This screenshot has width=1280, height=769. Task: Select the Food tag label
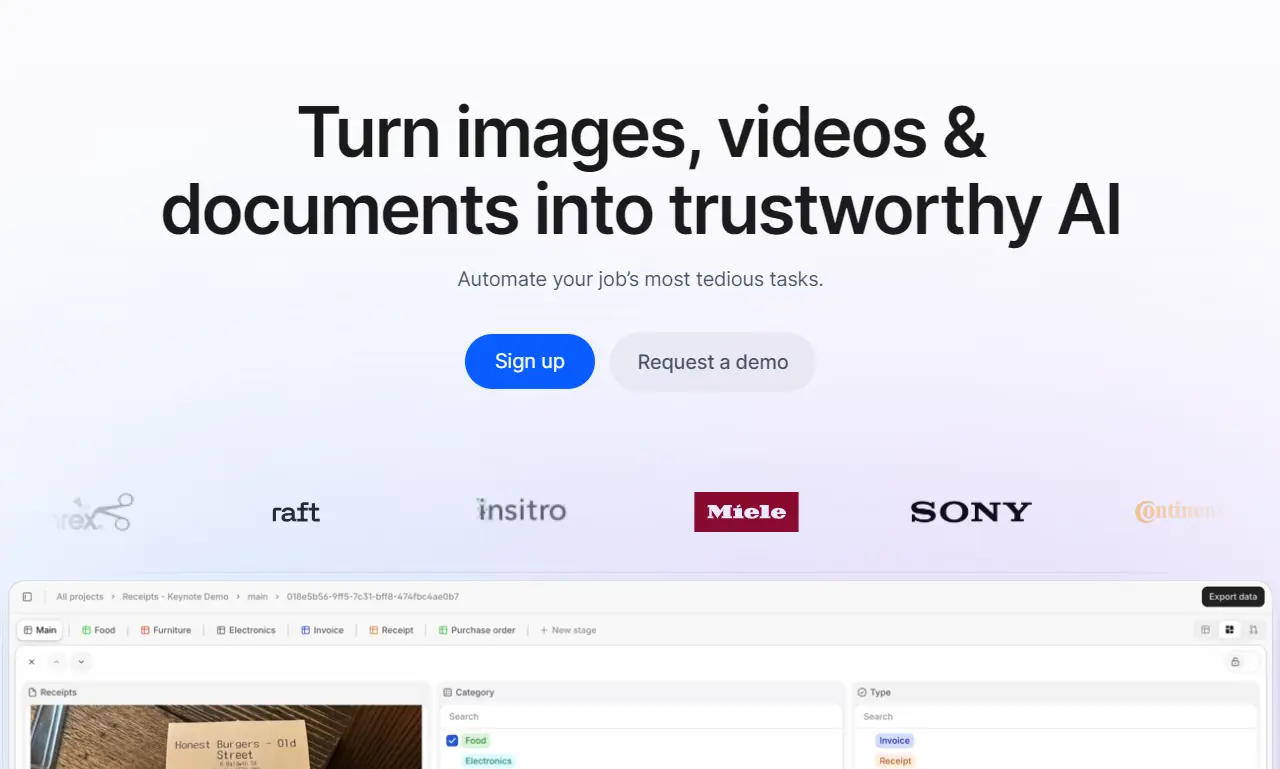coord(476,741)
